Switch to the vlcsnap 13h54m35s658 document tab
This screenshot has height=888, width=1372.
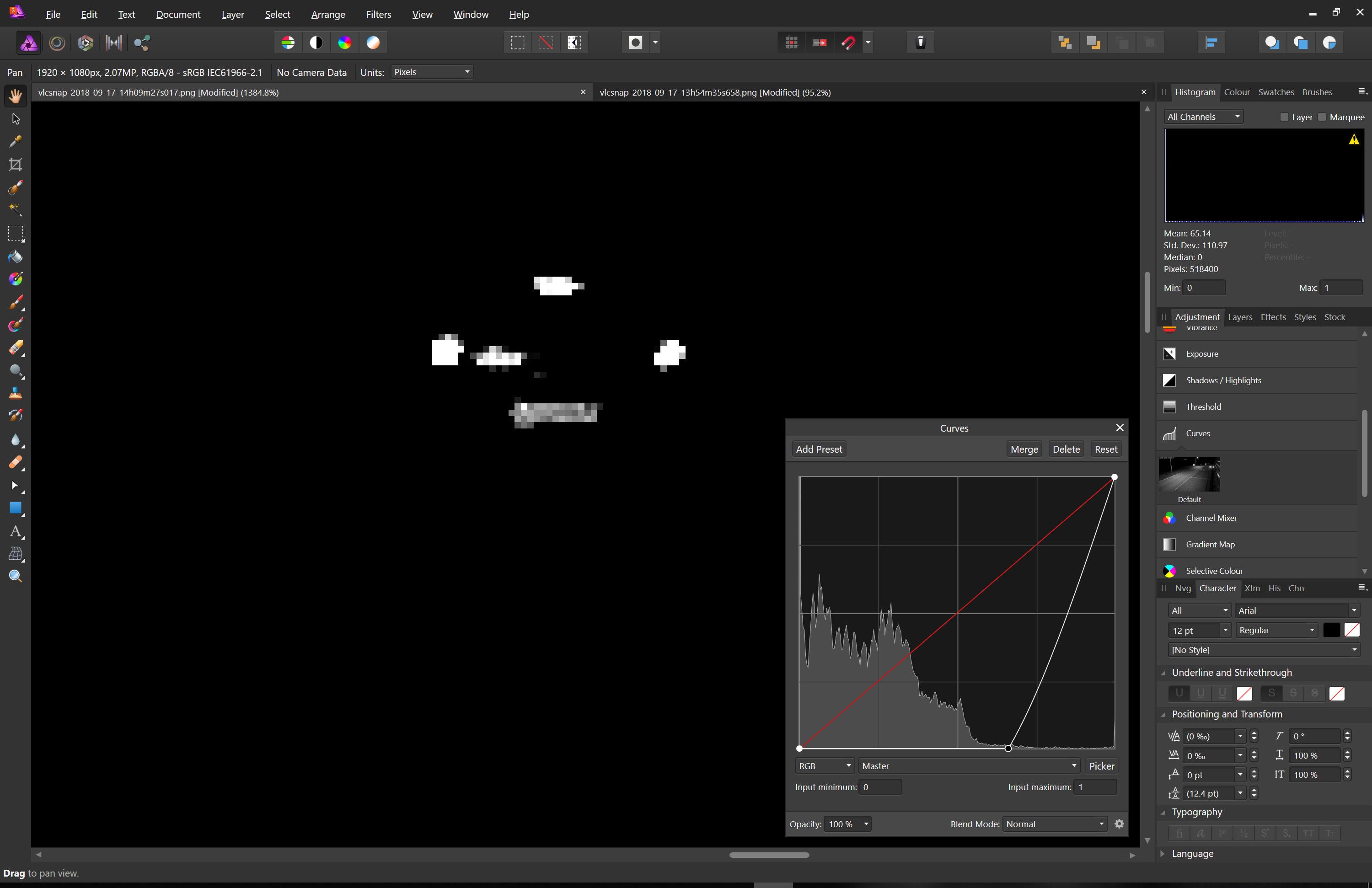[715, 92]
